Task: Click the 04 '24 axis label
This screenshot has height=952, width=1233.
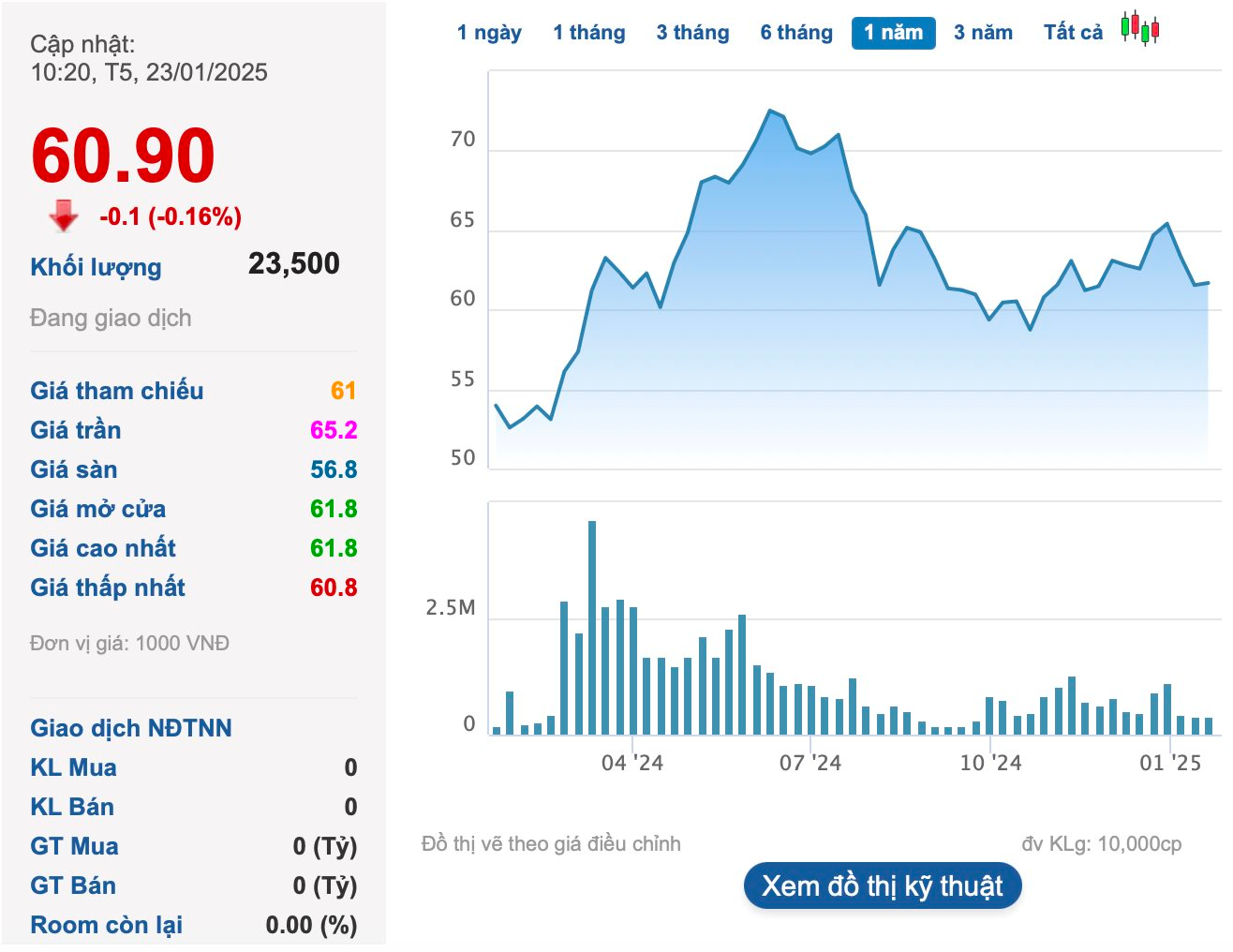Action: pos(631,763)
